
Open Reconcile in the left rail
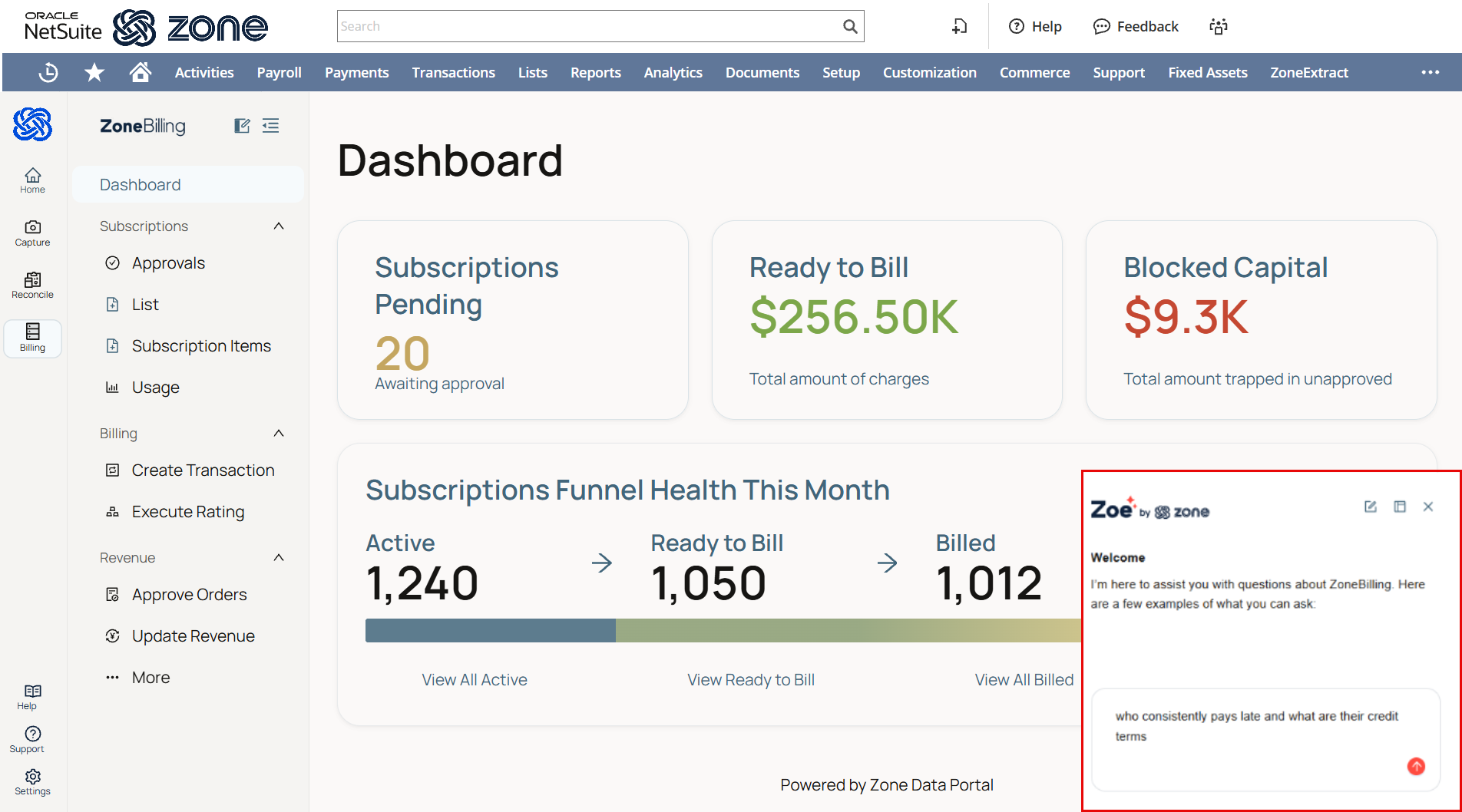[32, 286]
